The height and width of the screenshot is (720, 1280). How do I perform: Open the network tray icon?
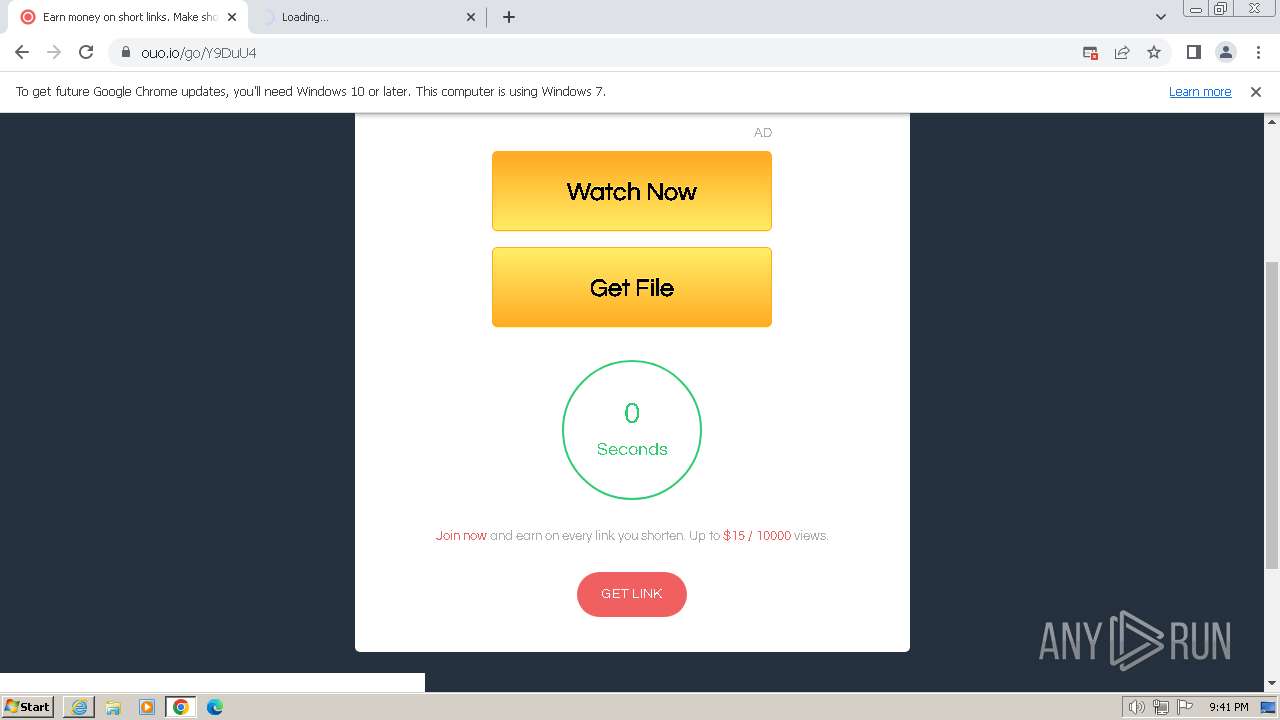(x=1161, y=707)
